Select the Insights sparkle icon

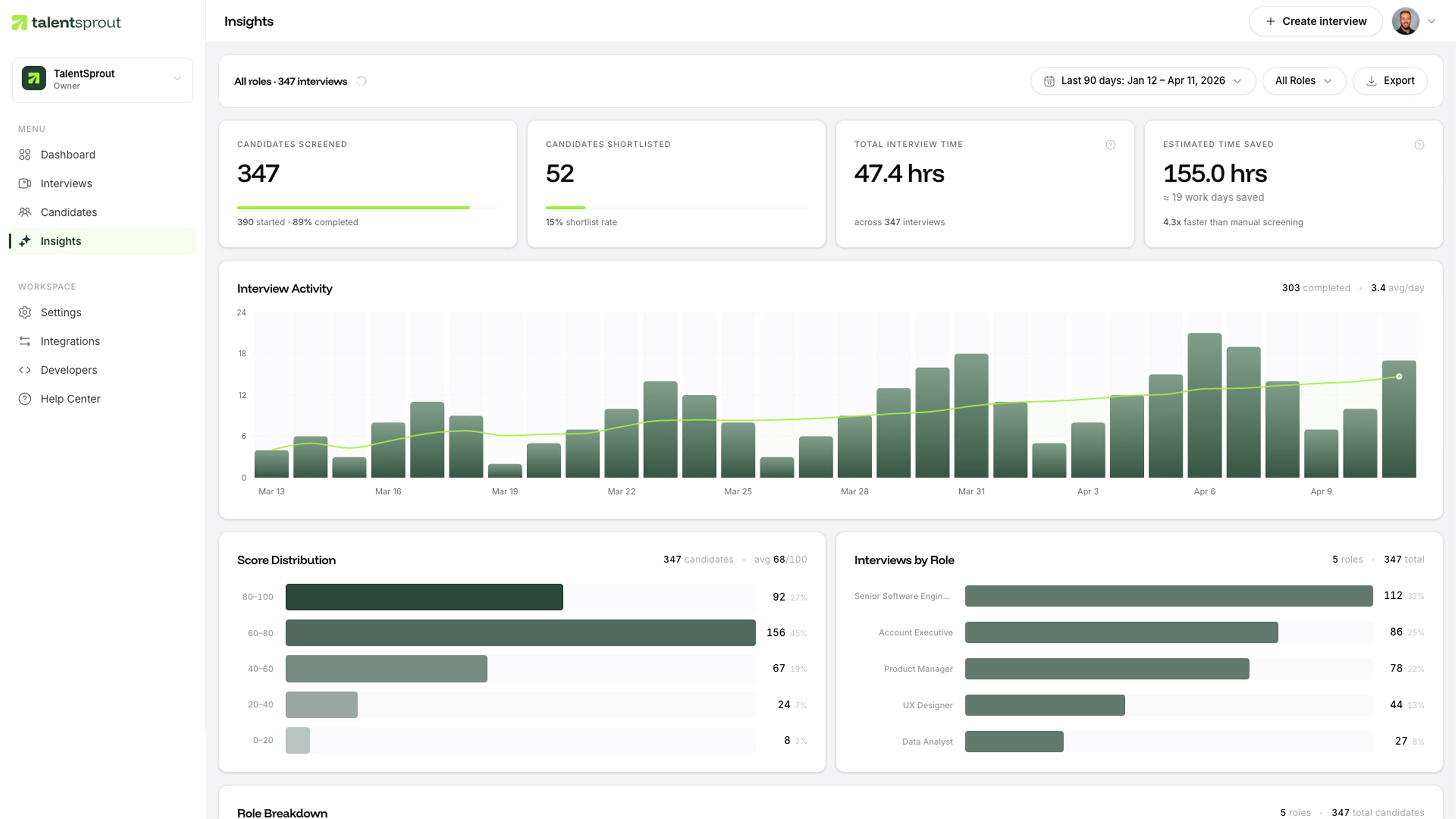coord(25,241)
